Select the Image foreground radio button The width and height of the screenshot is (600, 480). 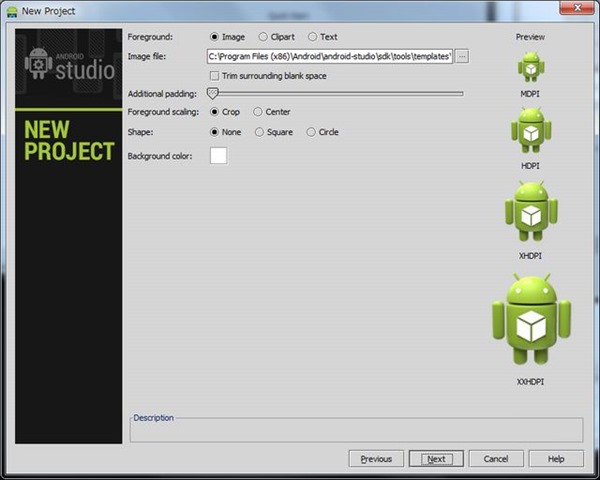click(x=214, y=37)
